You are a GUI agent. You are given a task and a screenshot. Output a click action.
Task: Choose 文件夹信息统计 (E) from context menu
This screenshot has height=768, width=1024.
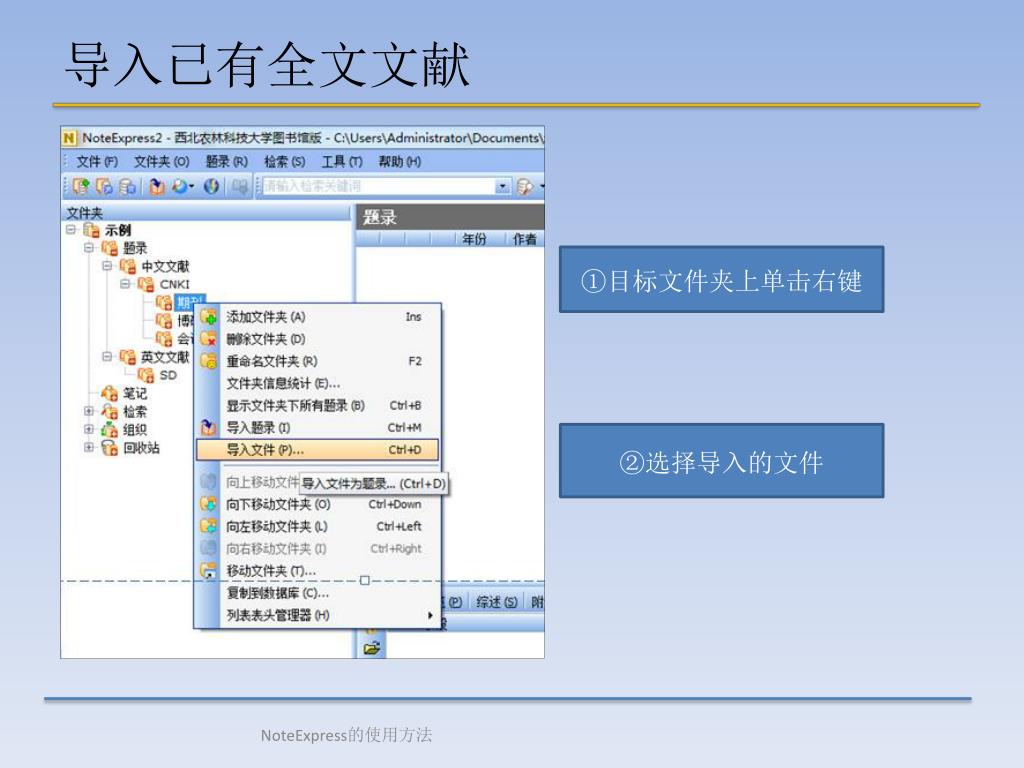point(319,383)
